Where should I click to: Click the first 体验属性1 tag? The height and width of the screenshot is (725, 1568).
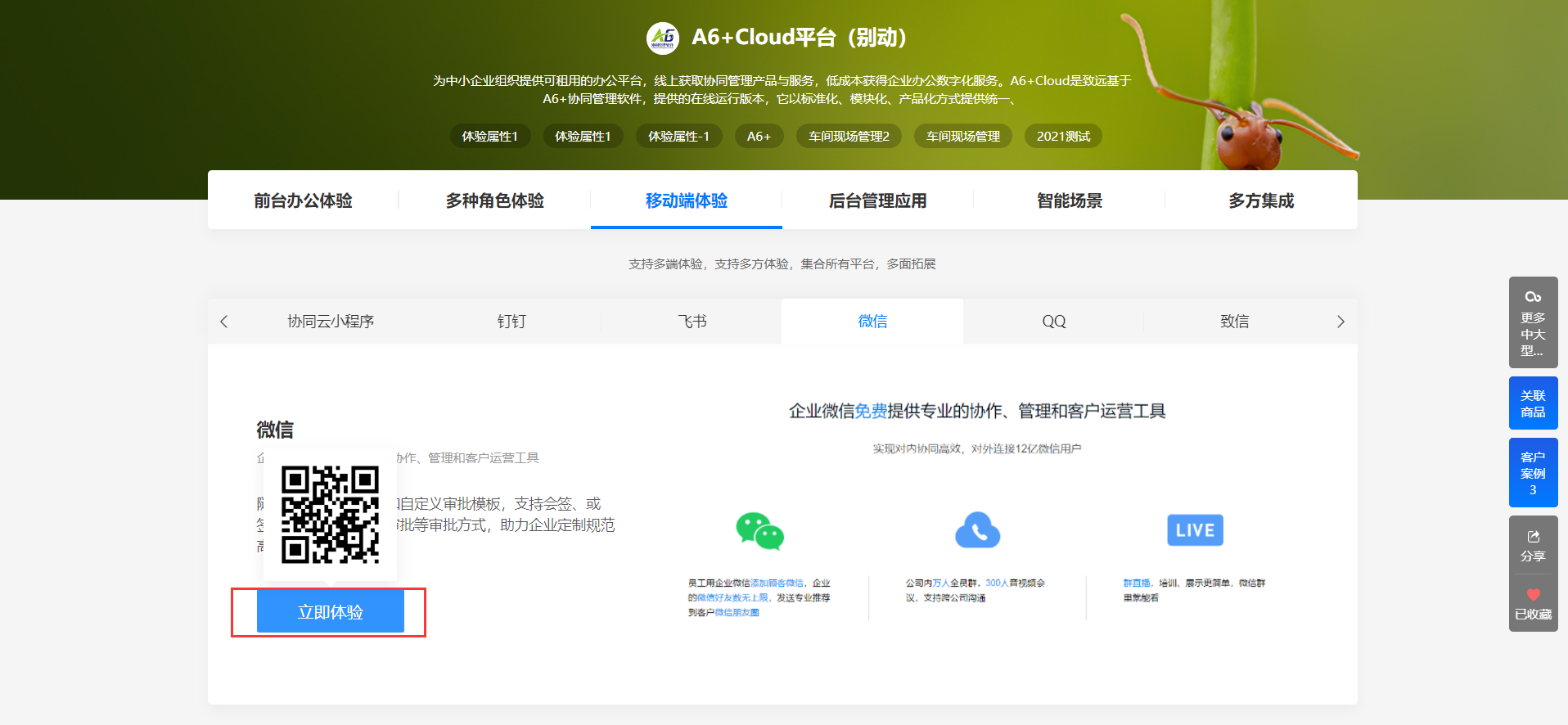point(489,136)
